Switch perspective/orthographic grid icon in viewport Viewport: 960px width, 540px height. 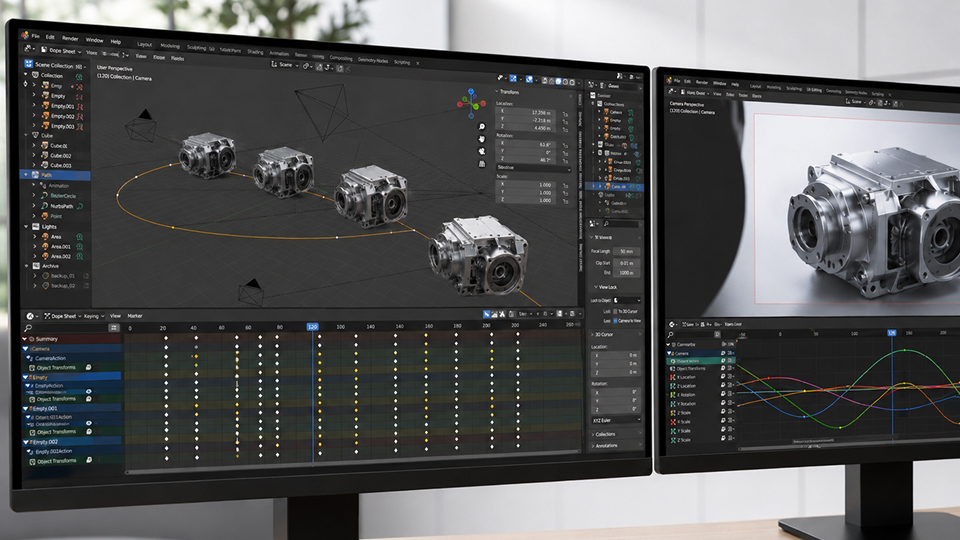(x=482, y=164)
